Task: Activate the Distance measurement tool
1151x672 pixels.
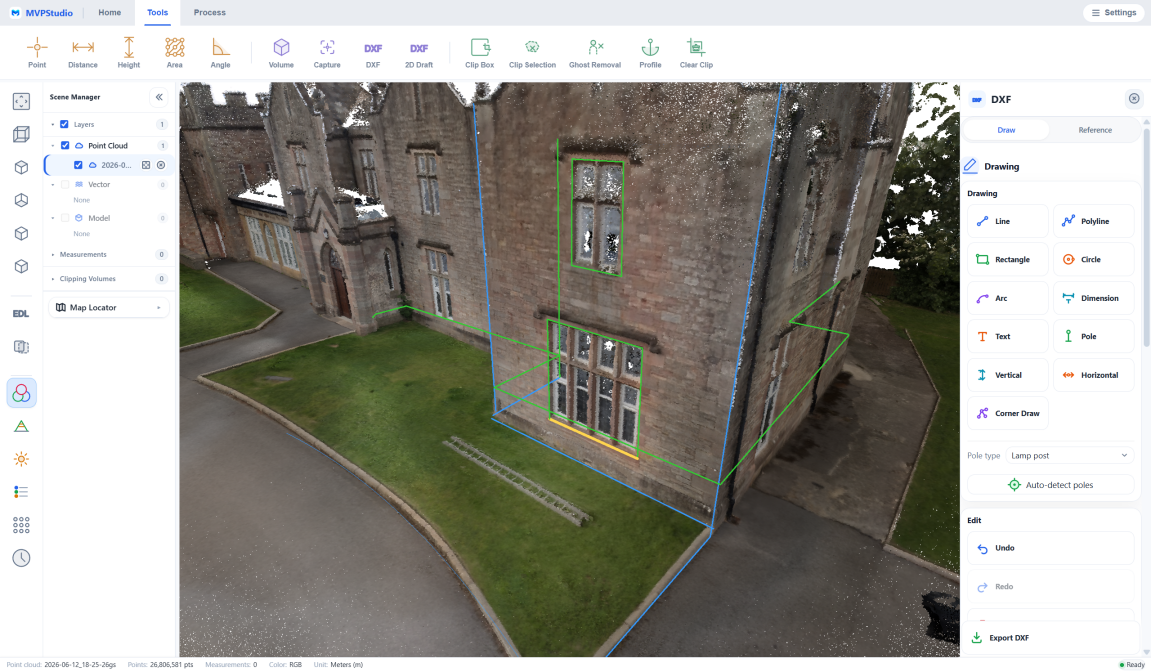Action: tap(83, 53)
